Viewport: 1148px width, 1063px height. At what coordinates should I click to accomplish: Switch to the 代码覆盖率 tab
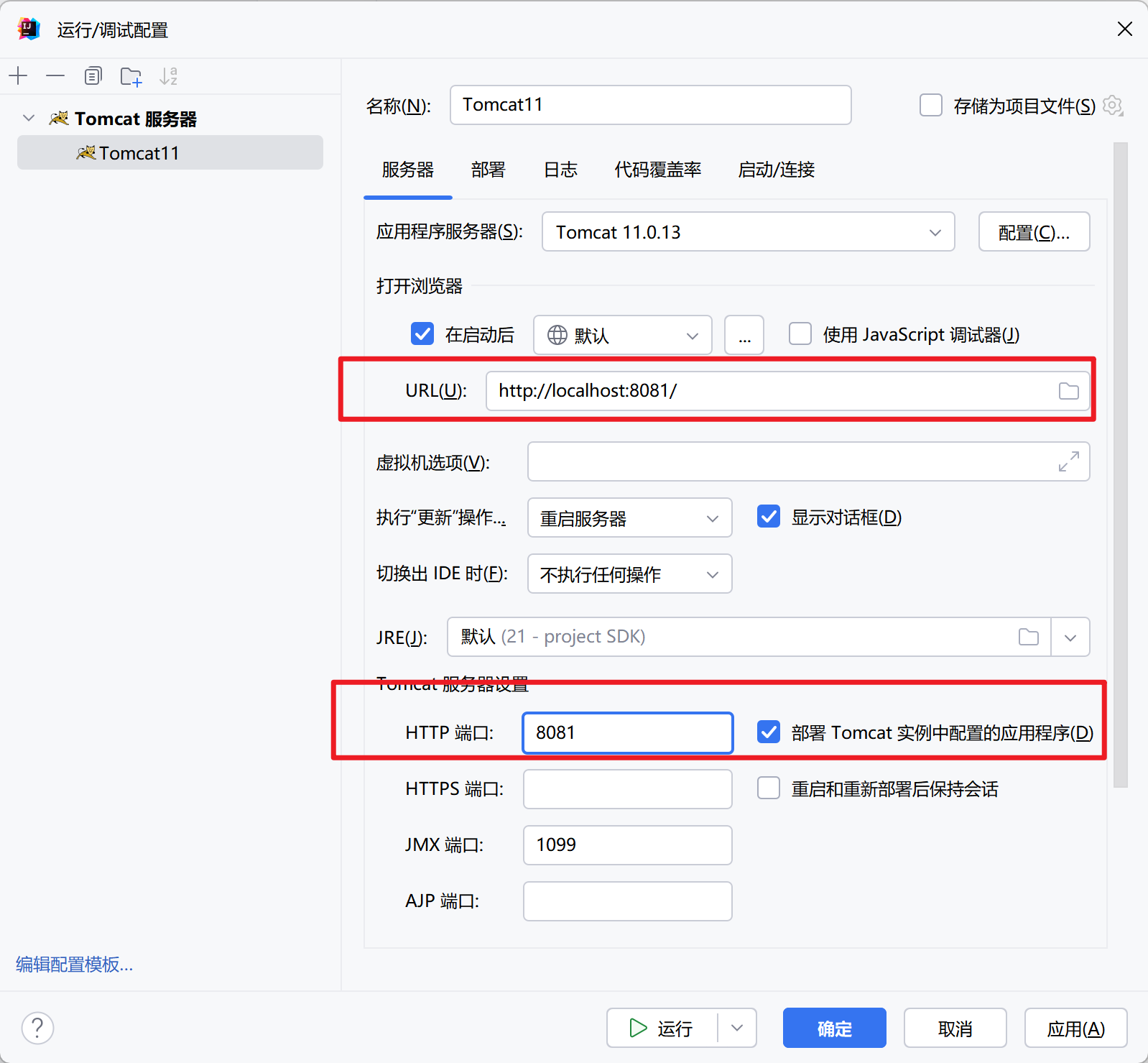point(658,170)
